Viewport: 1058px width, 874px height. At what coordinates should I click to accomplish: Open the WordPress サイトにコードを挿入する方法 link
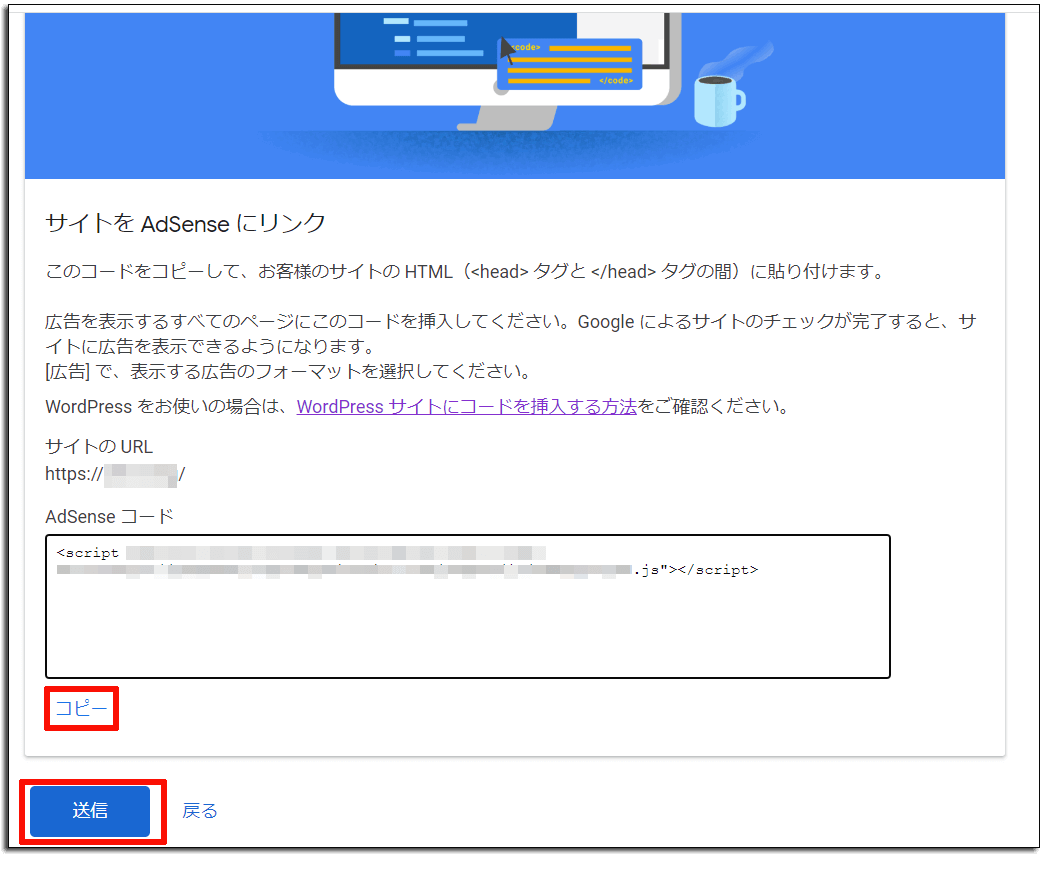[x=466, y=406]
